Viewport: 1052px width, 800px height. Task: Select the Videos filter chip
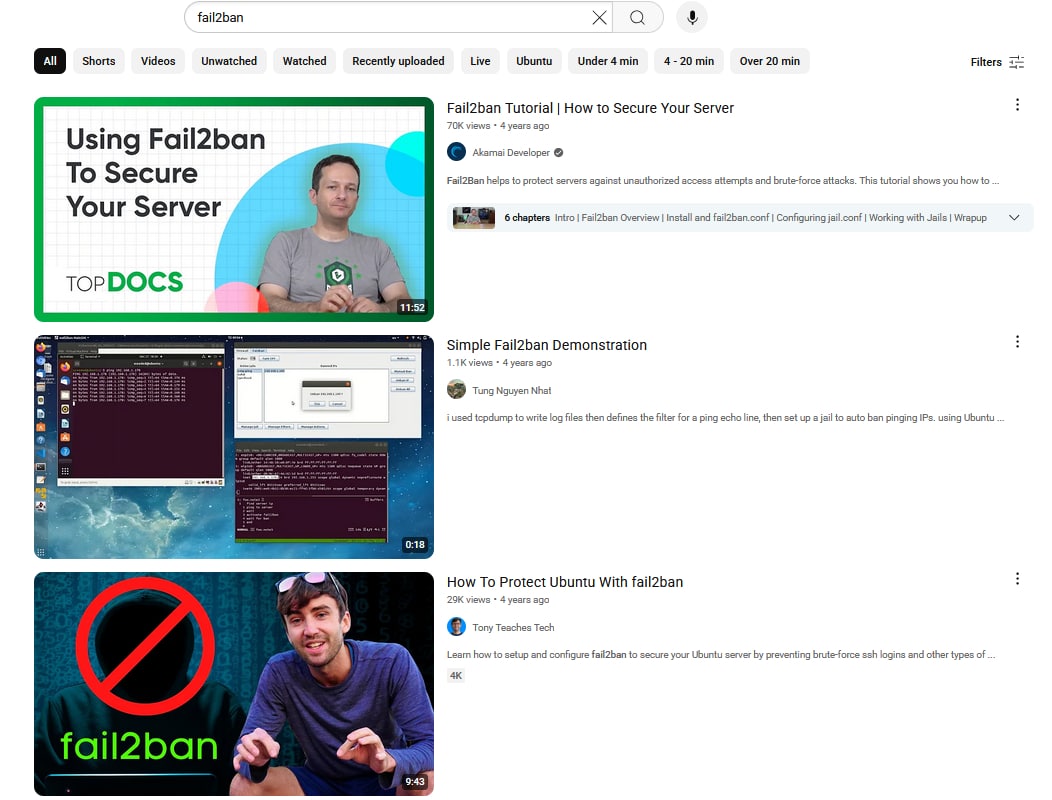(158, 61)
